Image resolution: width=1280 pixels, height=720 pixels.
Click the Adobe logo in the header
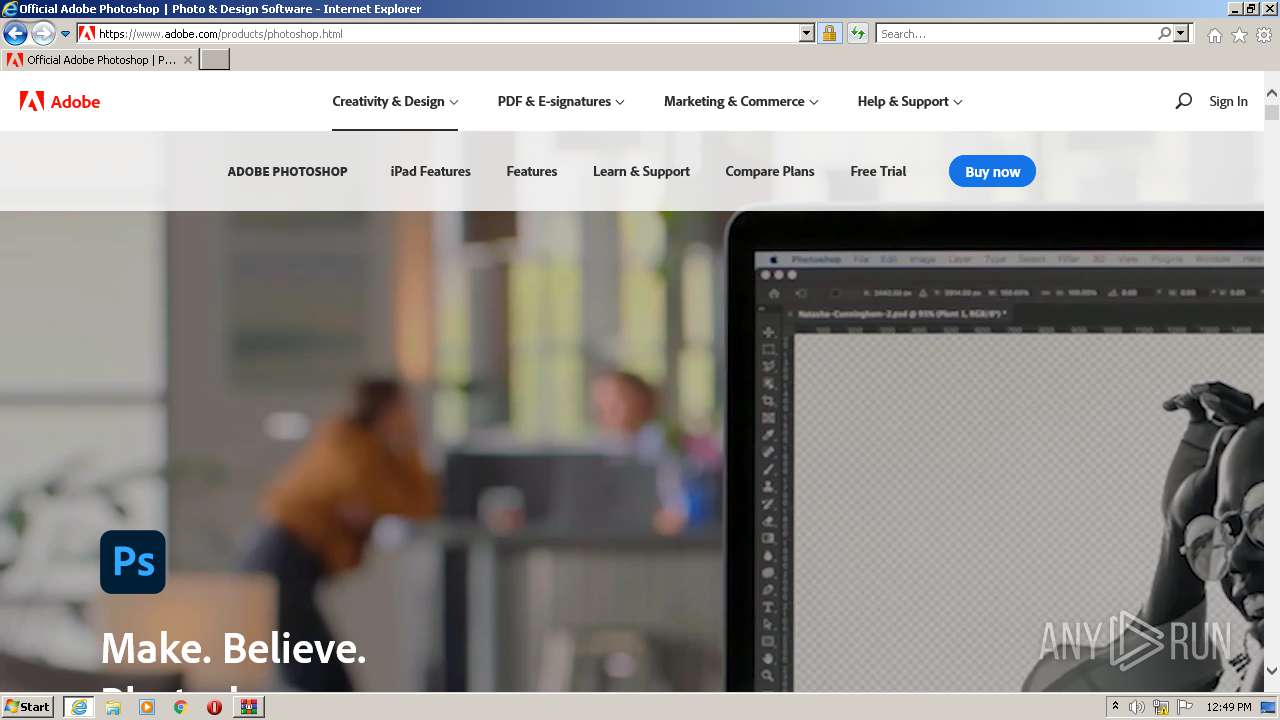60,101
